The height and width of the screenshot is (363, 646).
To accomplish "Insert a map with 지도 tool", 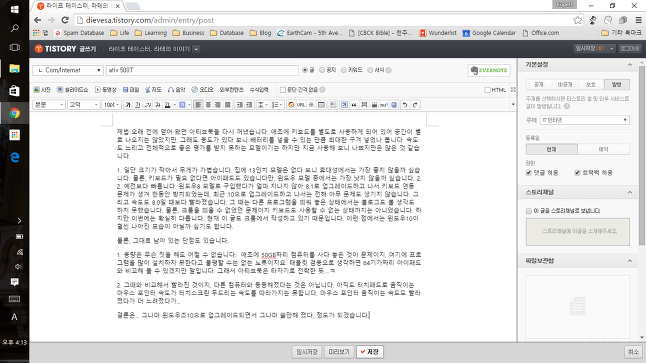I will pos(153,89).
